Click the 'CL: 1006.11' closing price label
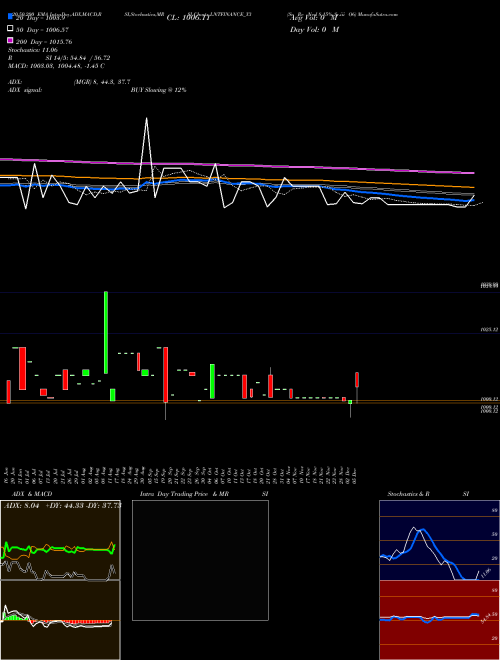Viewport: 500px width, 660px height. click(188, 18)
